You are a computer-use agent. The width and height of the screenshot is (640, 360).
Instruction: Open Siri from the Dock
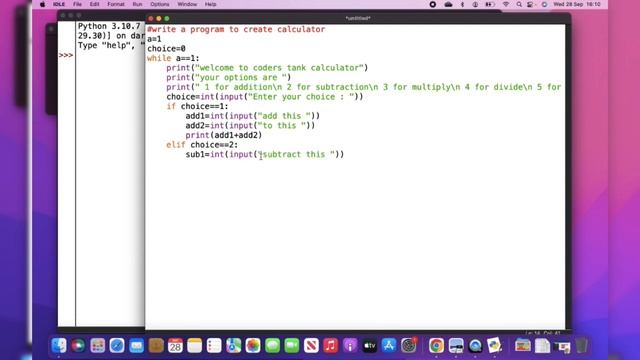[78, 346]
